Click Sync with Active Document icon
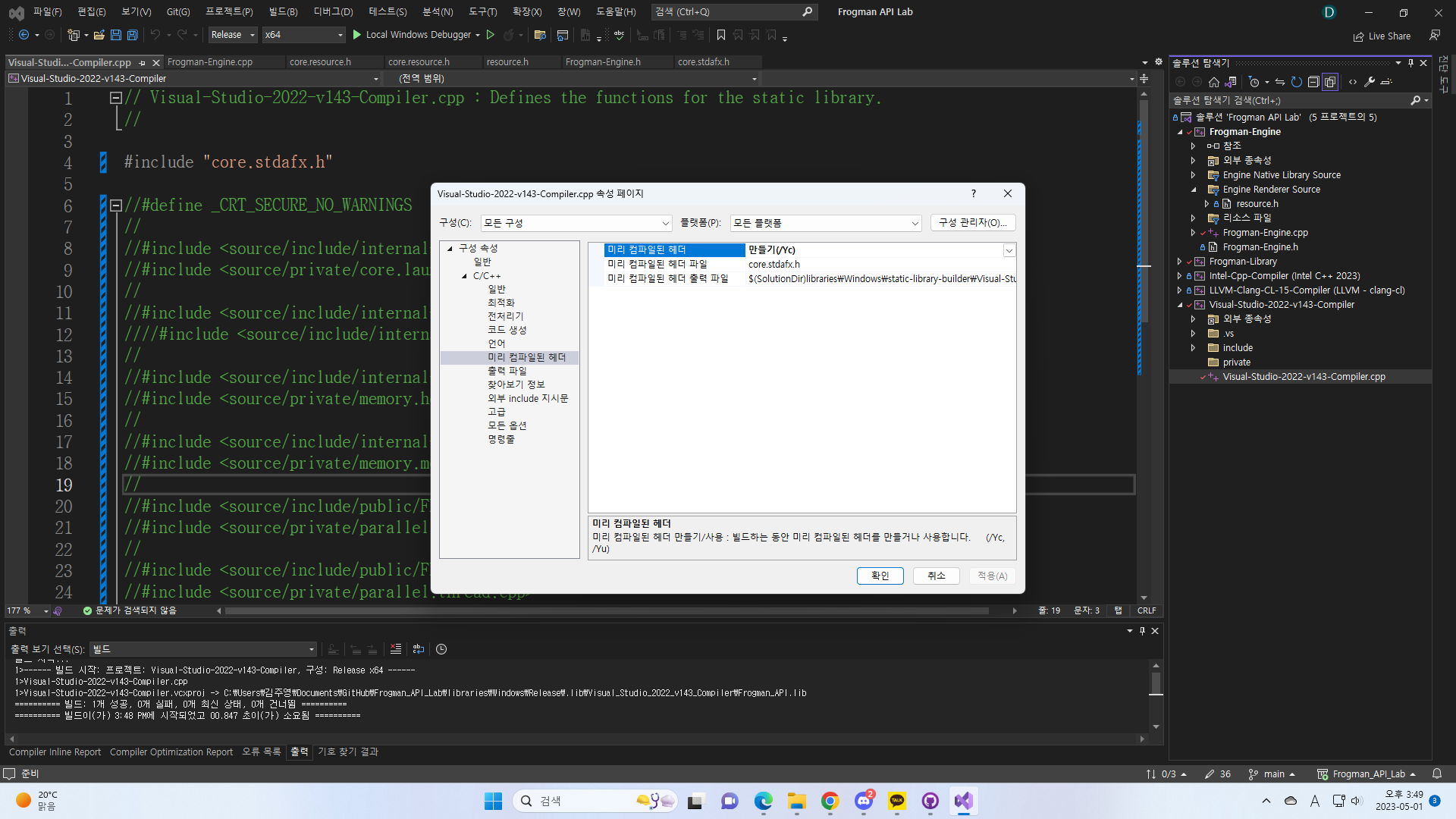The image size is (1456, 819). [x=1280, y=82]
